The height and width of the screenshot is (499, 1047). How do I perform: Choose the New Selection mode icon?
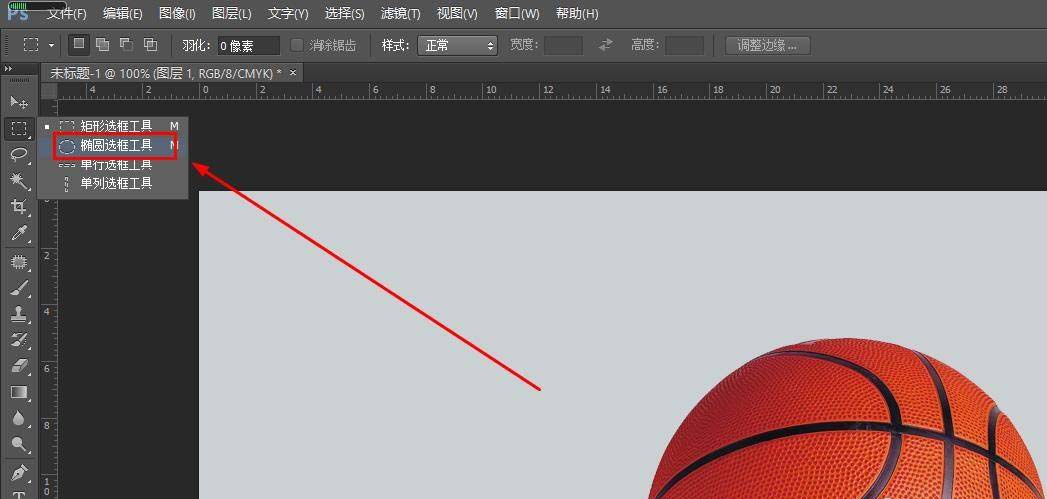pyautogui.click(x=79, y=45)
